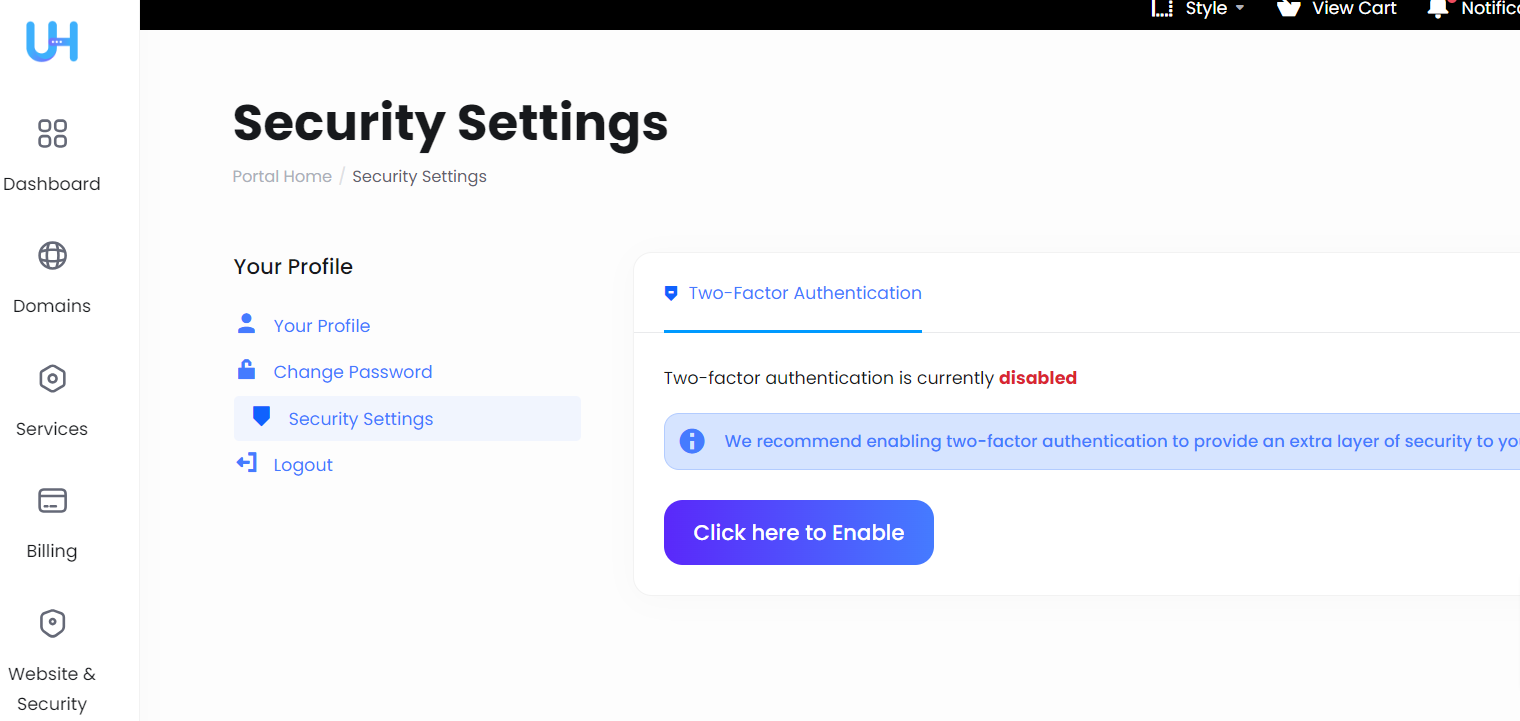Open Website & Security shield icon
Viewport: 1520px width, 721px height.
click(52, 623)
